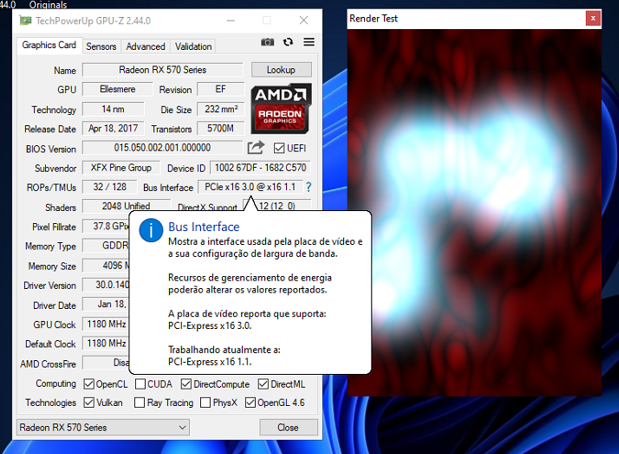Toggle the CUDA checkbox
619x454 pixels.
click(140, 384)
